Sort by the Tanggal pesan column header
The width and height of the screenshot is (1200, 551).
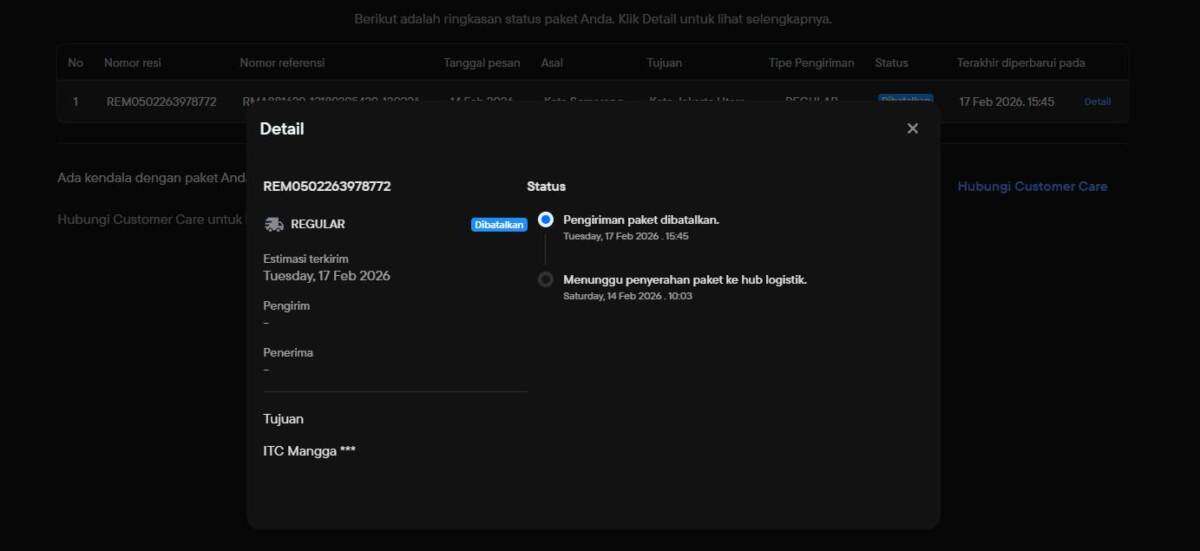click(482, 63)
